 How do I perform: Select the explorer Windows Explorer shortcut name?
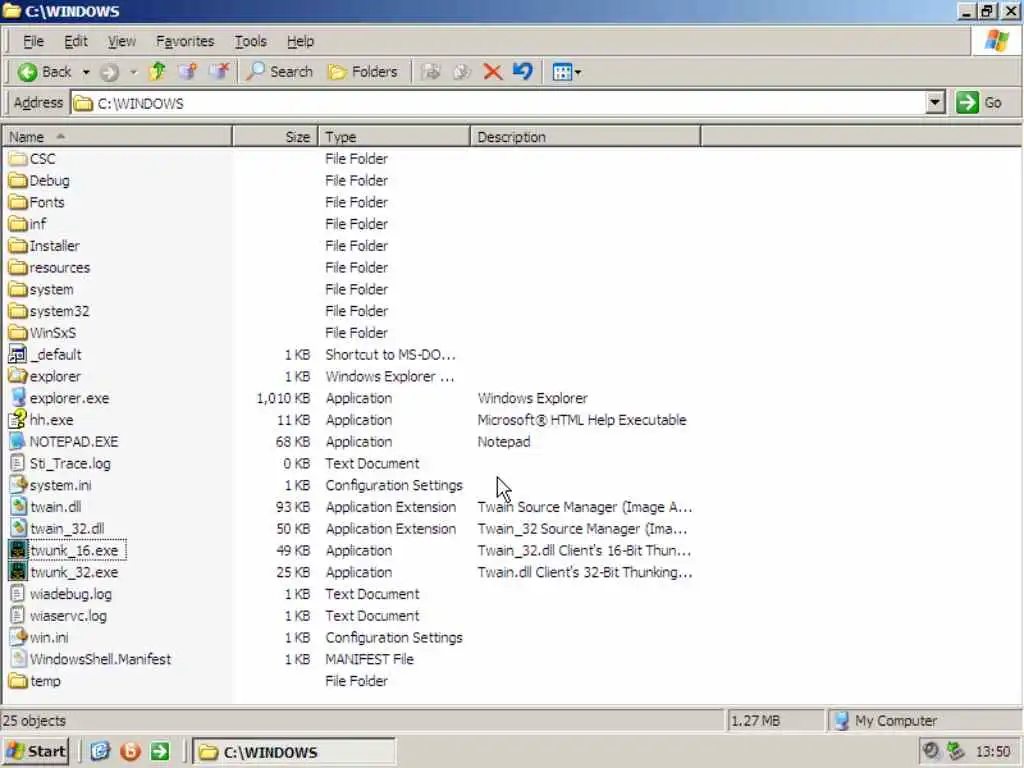click(x=56, y=377)
